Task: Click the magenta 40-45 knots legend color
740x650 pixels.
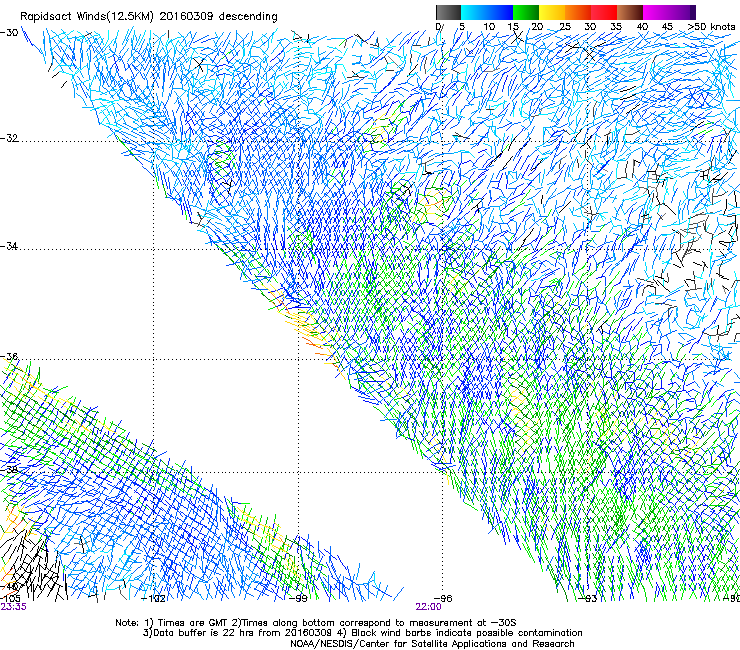Action: (x=656, y=12)
